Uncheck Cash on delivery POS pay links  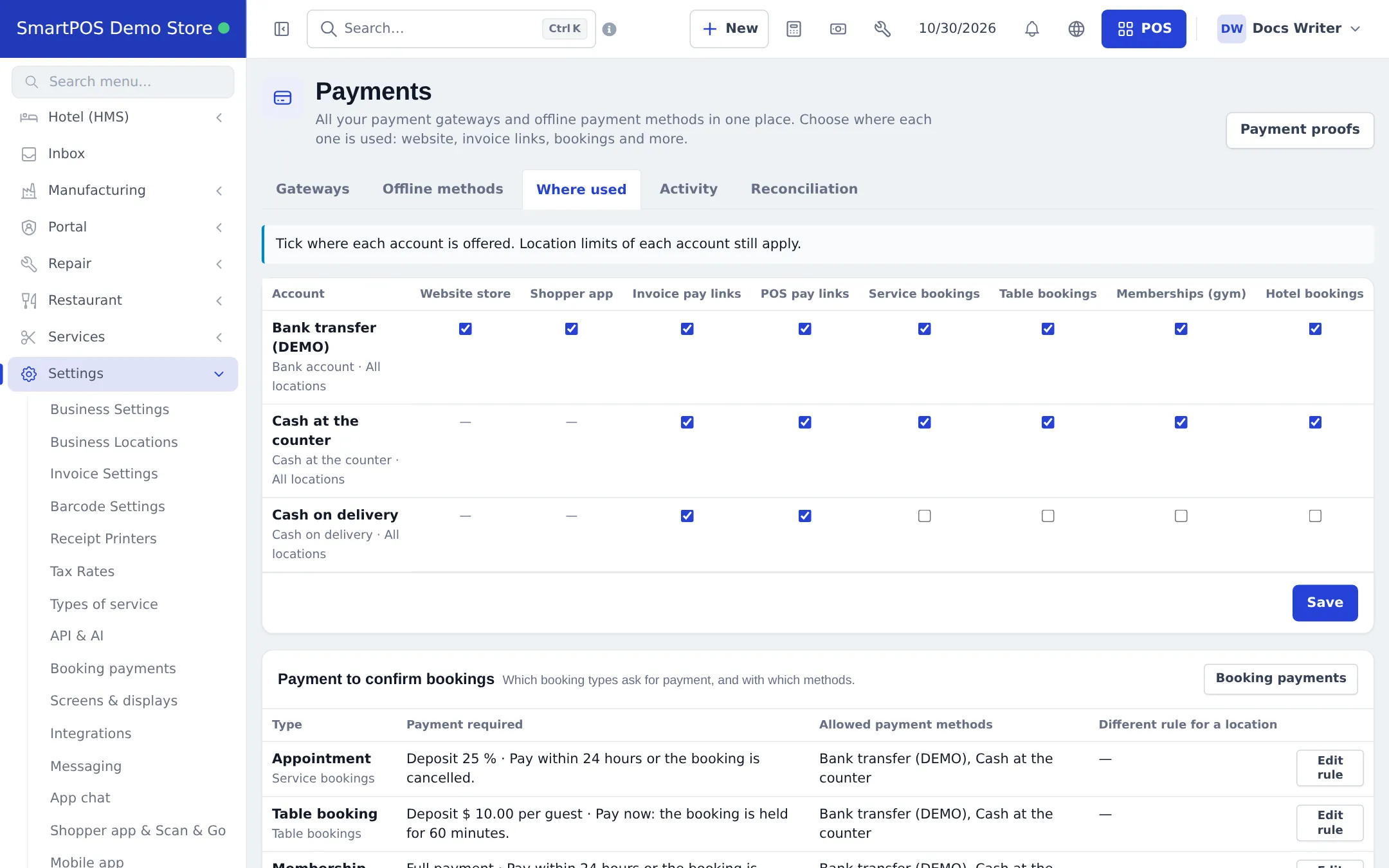tap(805, 516)
